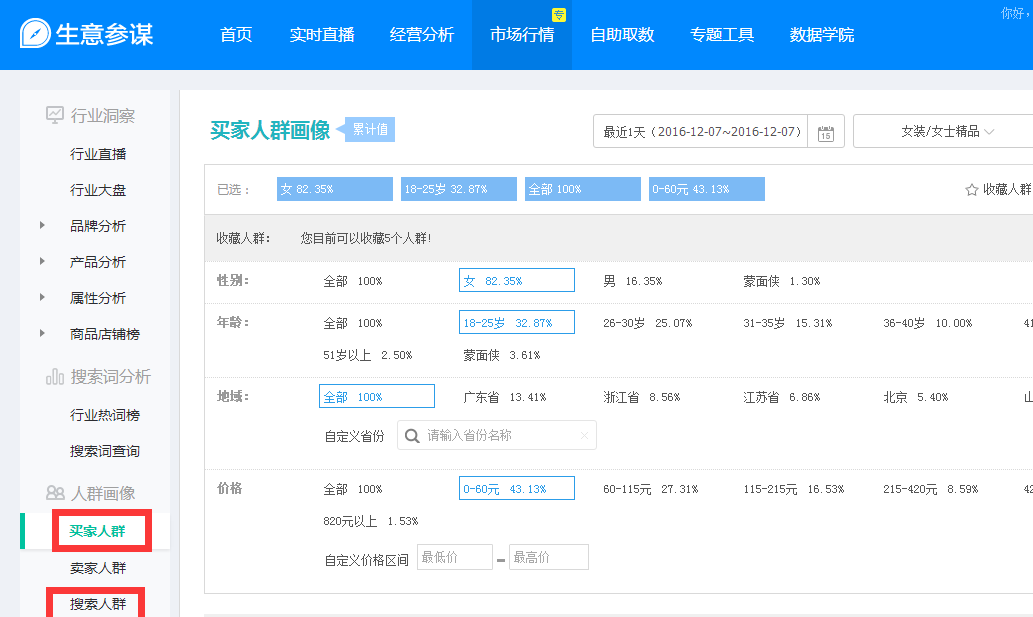The width and height of the screenshot is (1033, 617).
Task: Go to 行业热词榜 in the sidebar
Action: tap(105, 415)
